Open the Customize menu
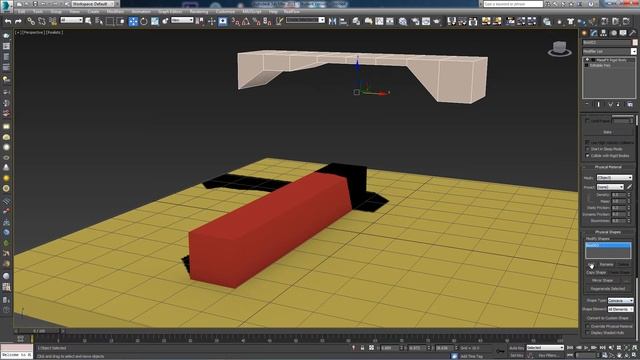Image resolution: width=640 pixels, height=360 pixels. tap(225, 12)
